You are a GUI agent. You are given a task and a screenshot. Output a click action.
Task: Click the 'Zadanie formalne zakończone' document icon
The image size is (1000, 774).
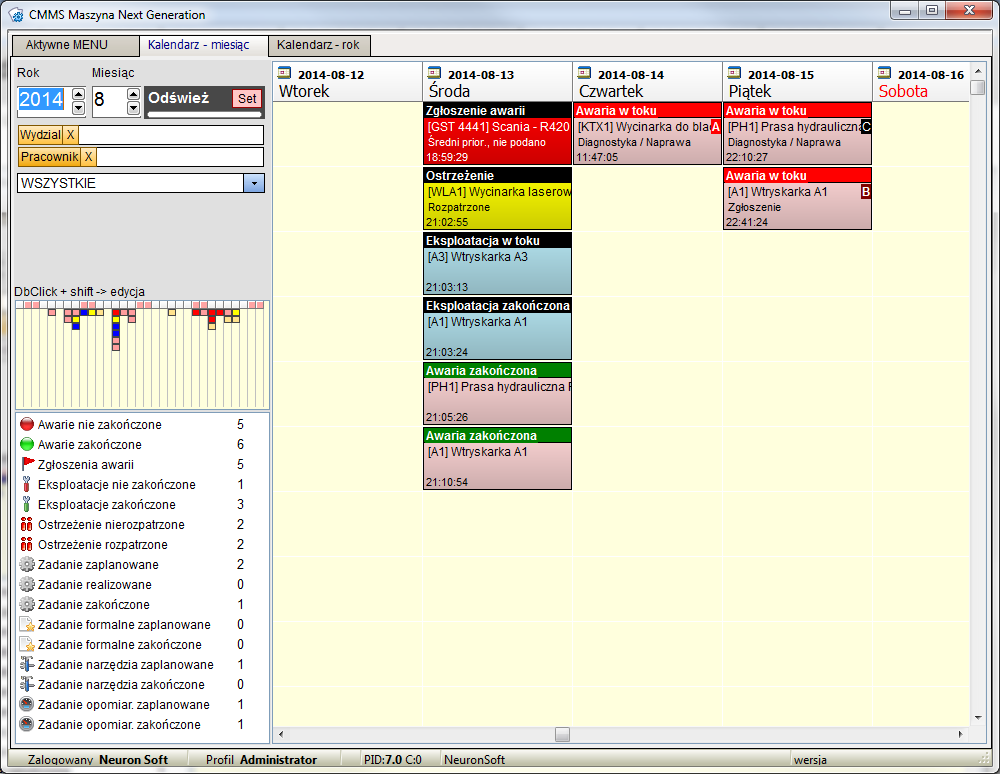pyautogui.click(x=27, y=645)
